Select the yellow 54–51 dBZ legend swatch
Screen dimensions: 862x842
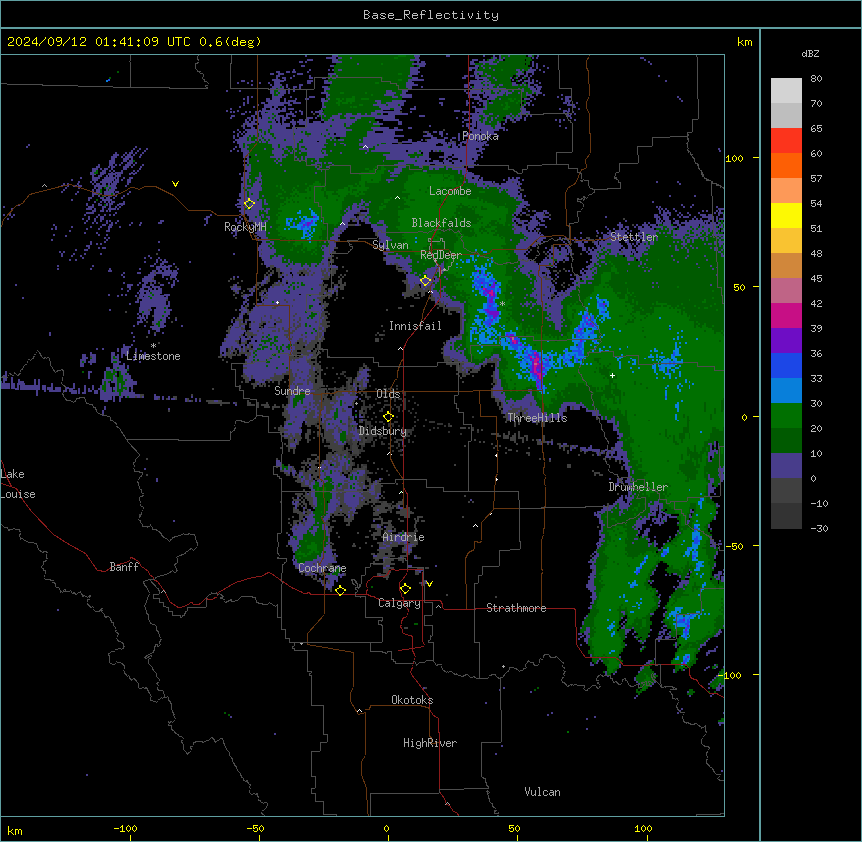(786, 215)
